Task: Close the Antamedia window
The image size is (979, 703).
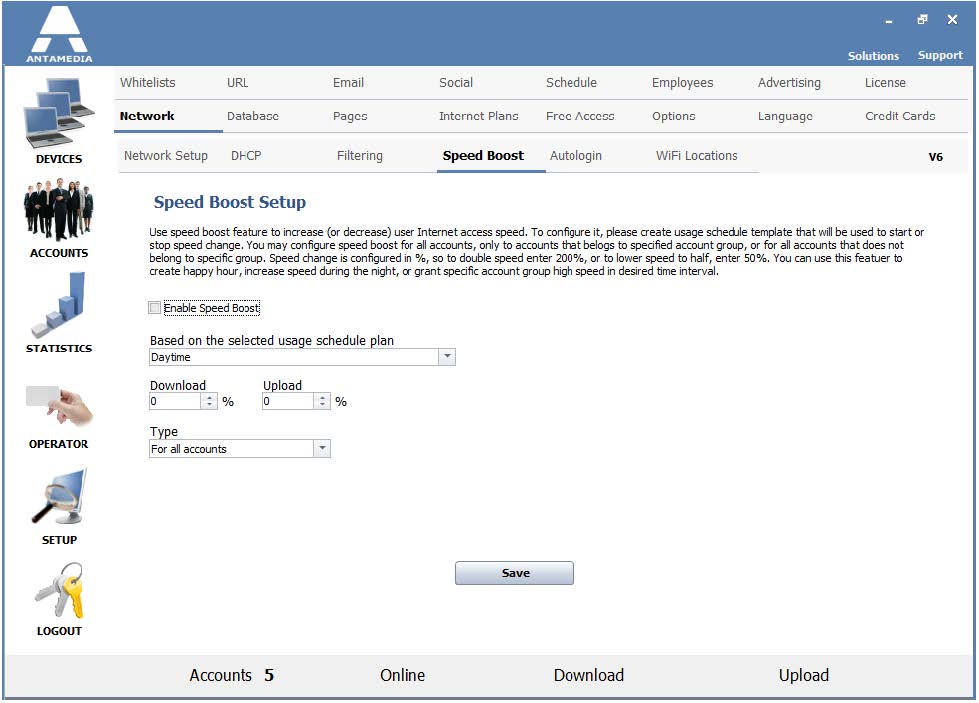Action: (x=952, y=19)
